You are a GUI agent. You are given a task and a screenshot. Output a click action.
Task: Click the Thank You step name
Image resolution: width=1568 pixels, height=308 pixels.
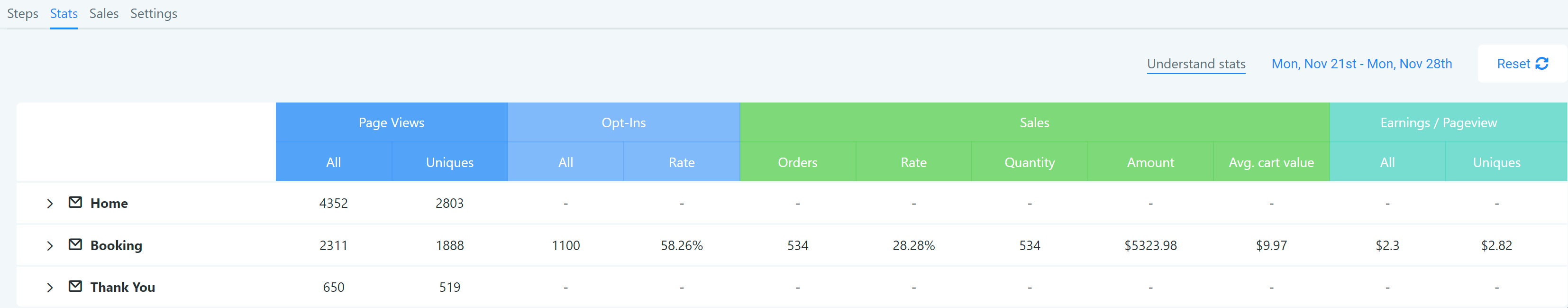[x=122, y=287]
